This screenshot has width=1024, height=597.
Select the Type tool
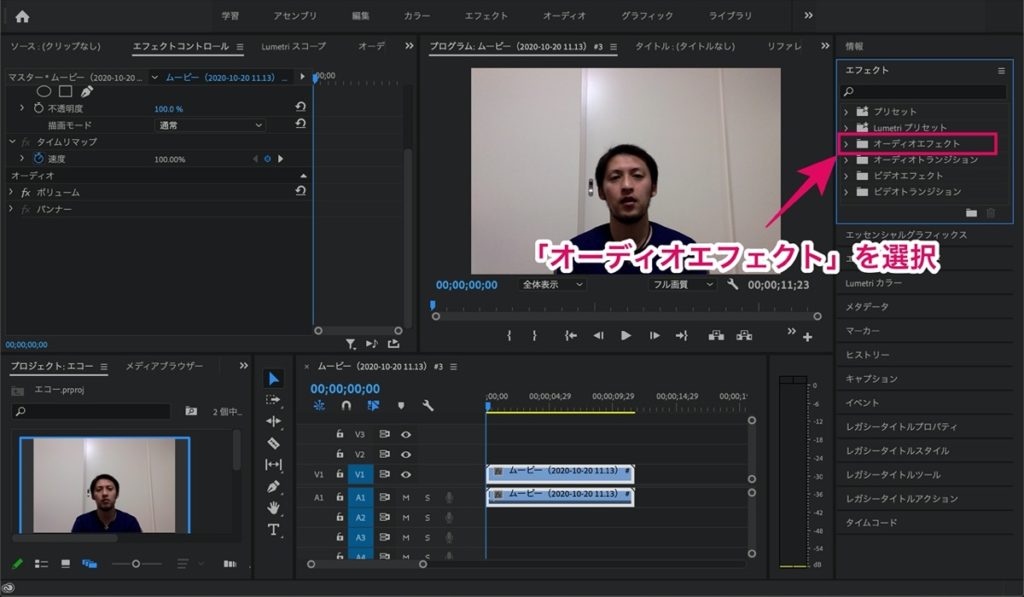tap(274, 529)
